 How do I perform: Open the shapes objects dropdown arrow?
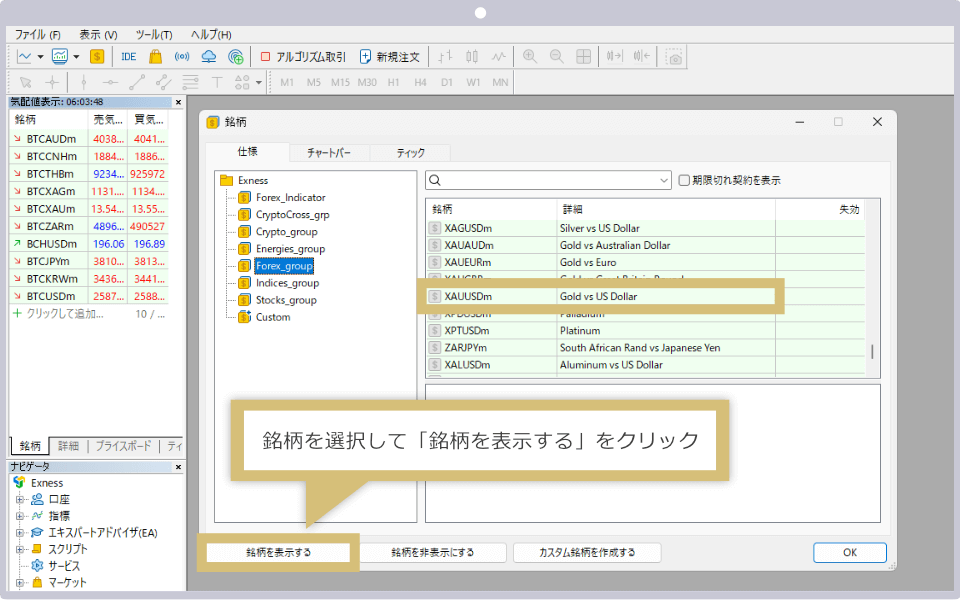tap(259, 83)
